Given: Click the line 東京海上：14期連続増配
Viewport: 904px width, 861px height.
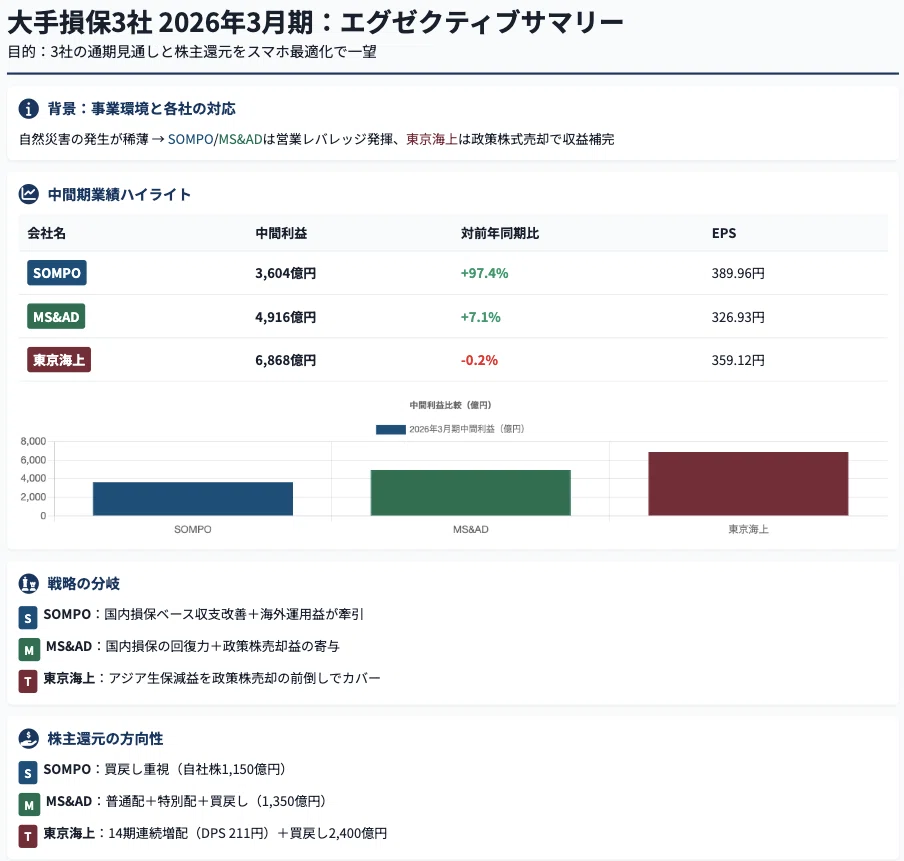Looking at the screenshot, I should click(x=215, y=833).
